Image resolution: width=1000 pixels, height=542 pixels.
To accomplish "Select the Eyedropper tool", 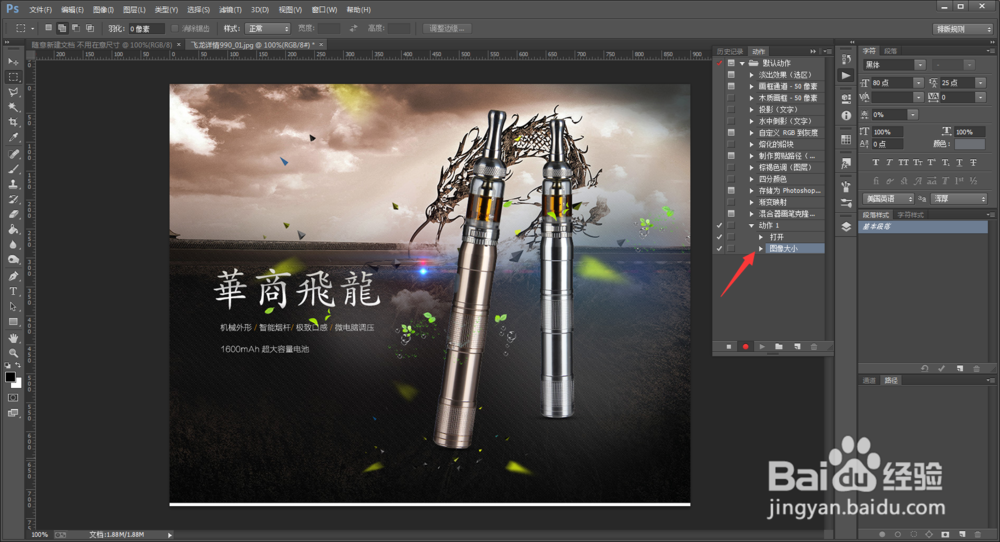I will click(x=13, y=138).
